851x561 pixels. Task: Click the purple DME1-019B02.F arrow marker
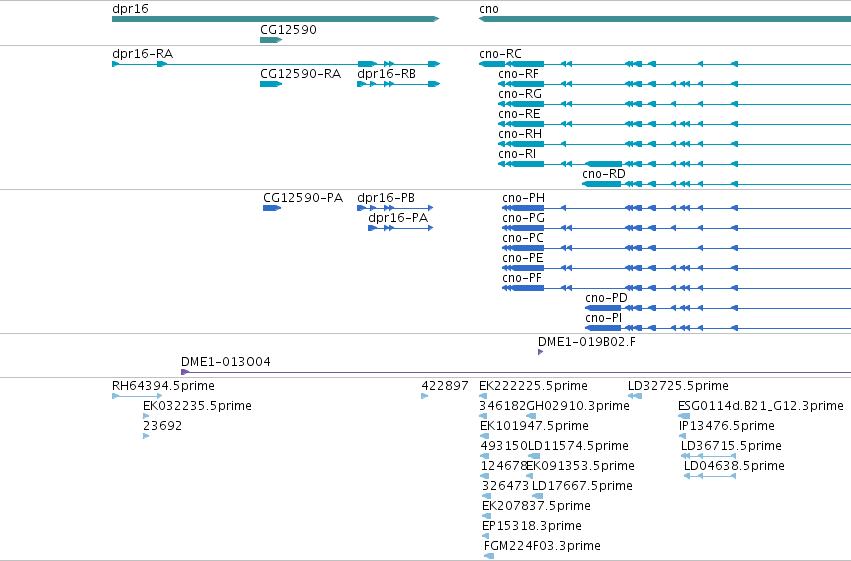point(540,352)
